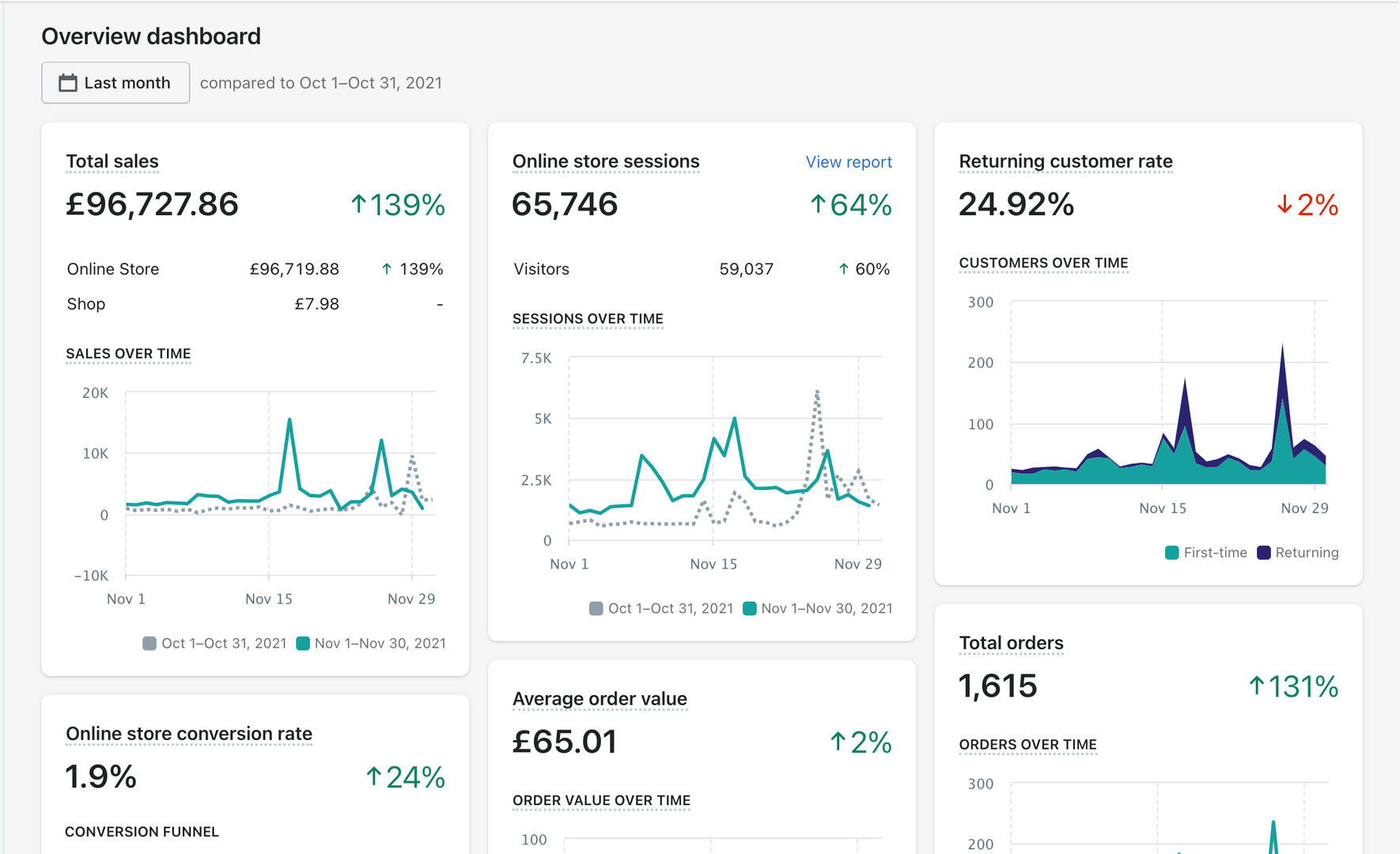1400x854 pixels.
Task: Toggle Oct 1–Oct 31 legend in sales chart
Action: 214,644
